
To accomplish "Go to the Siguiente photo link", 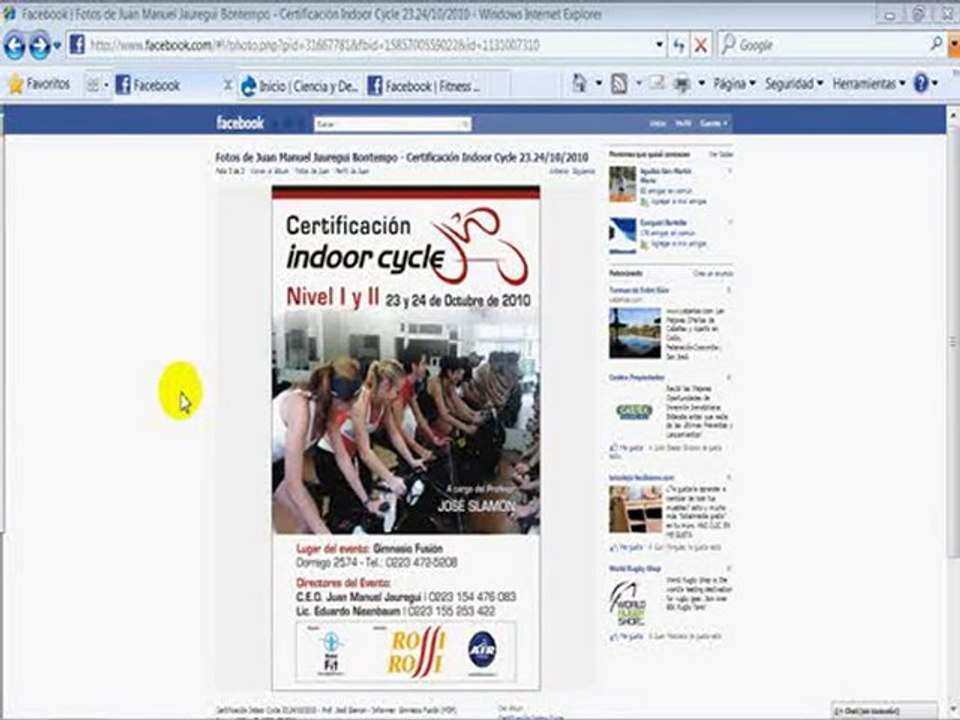I will tap(583, 171).
